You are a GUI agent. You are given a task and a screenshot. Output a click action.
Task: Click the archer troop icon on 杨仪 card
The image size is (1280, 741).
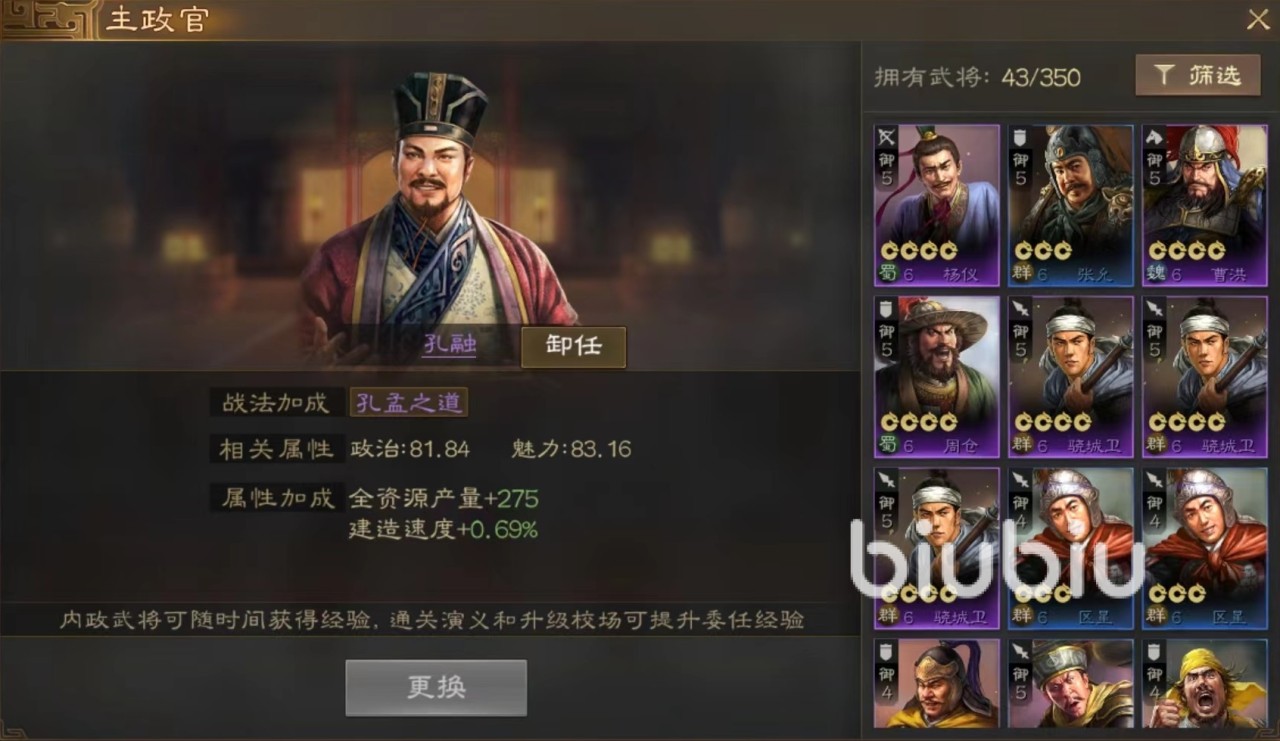887,137
